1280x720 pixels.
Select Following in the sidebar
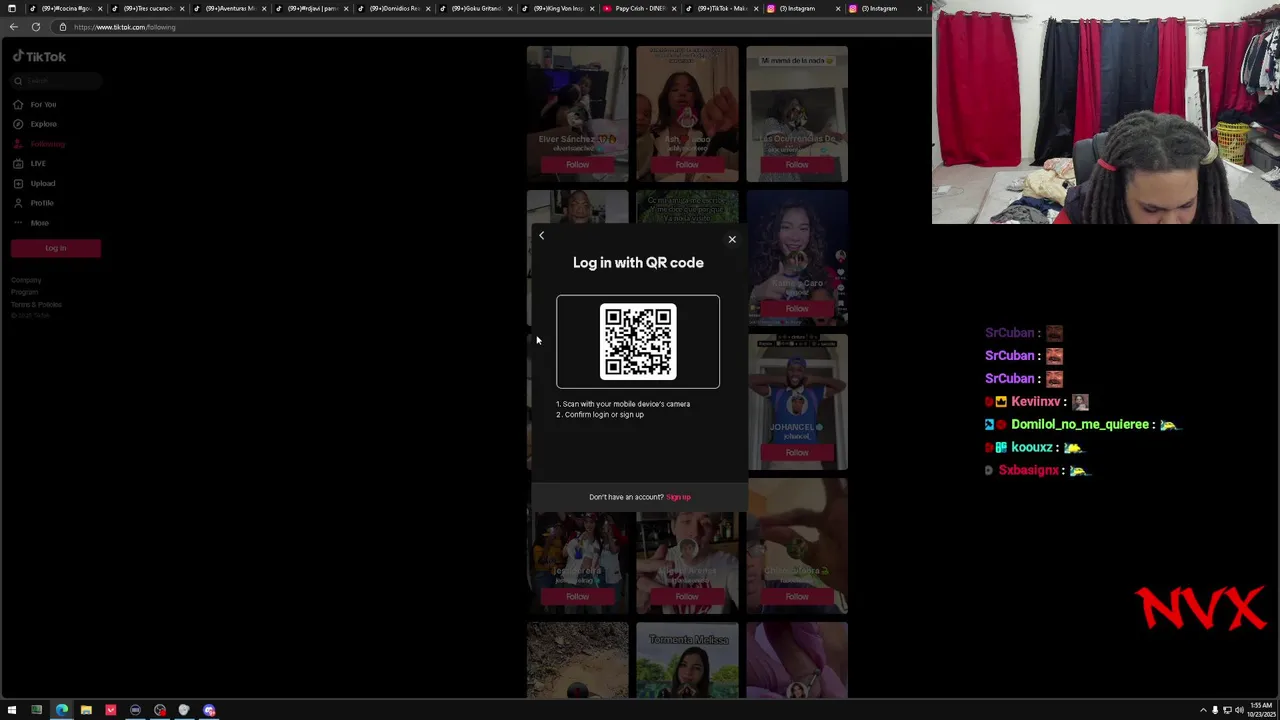click(47, 144)
